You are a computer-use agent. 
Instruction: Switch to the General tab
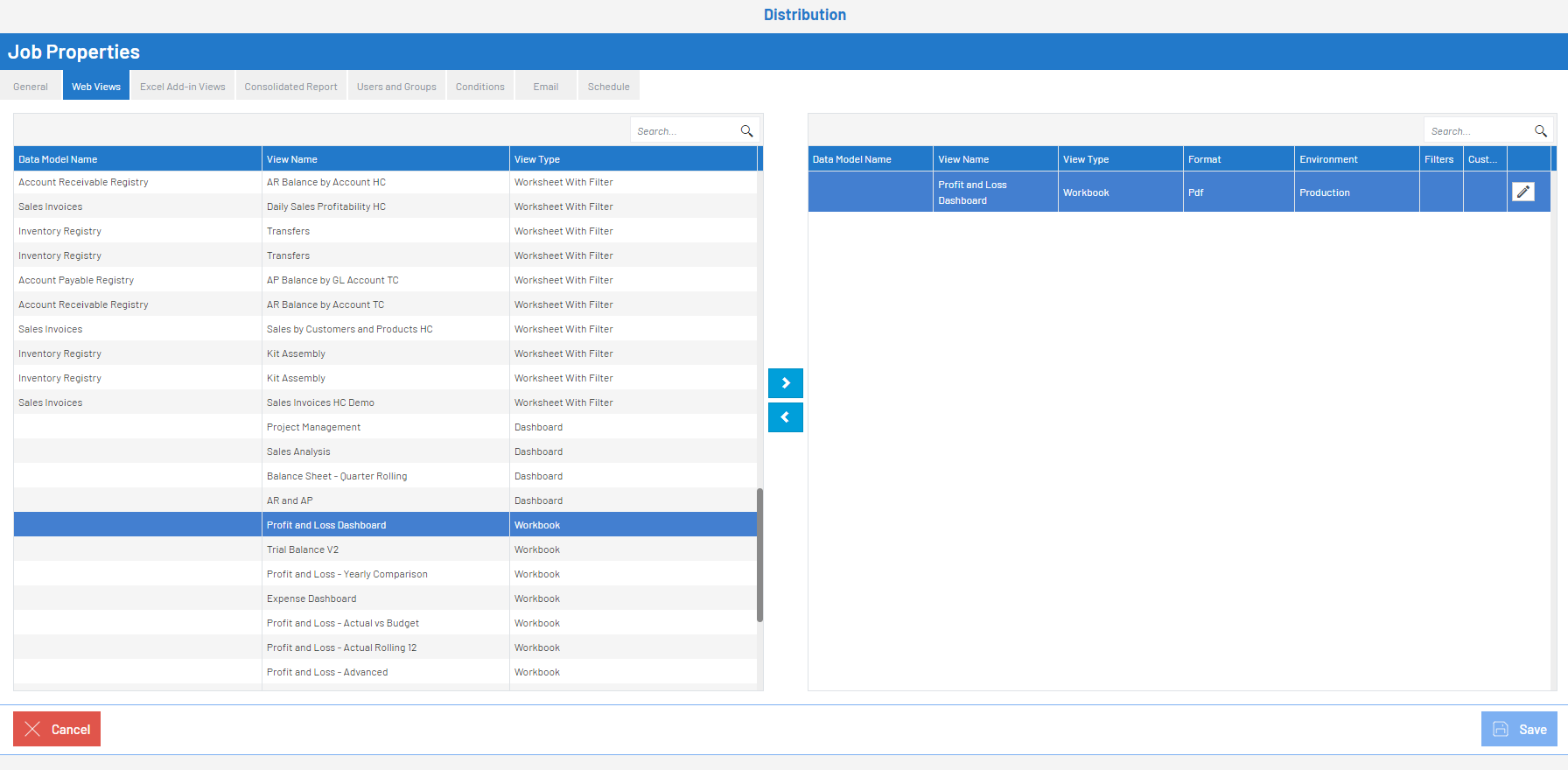[31, 87]
